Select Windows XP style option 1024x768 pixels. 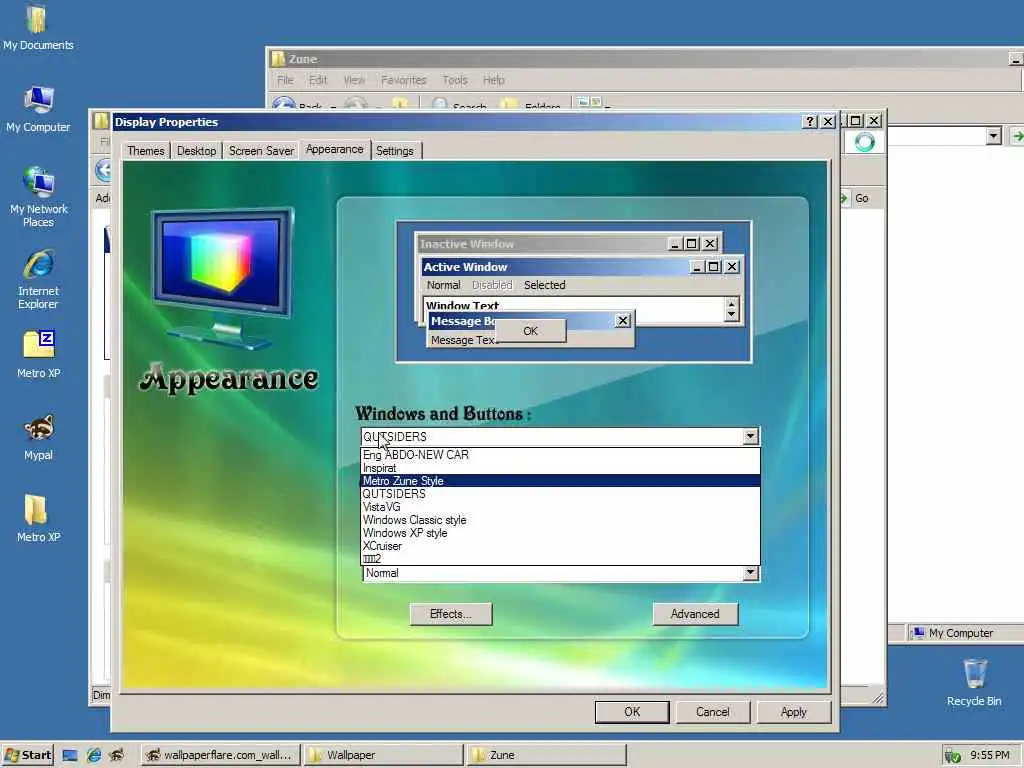coord(560,533)
